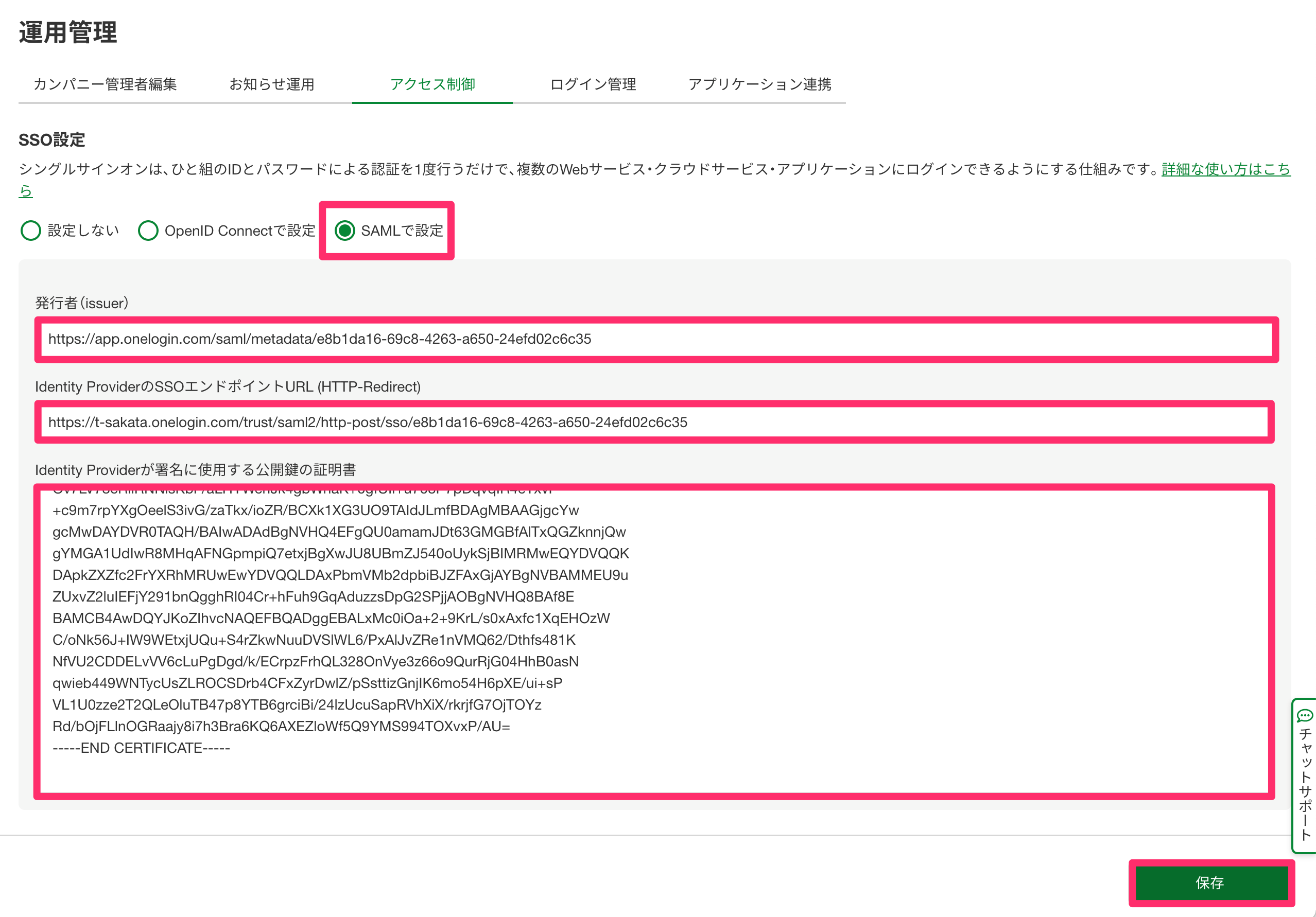Open the 詳細な使い方はこちら link
Viewport: 1316px width, 917px height.
click(1225, 169)
